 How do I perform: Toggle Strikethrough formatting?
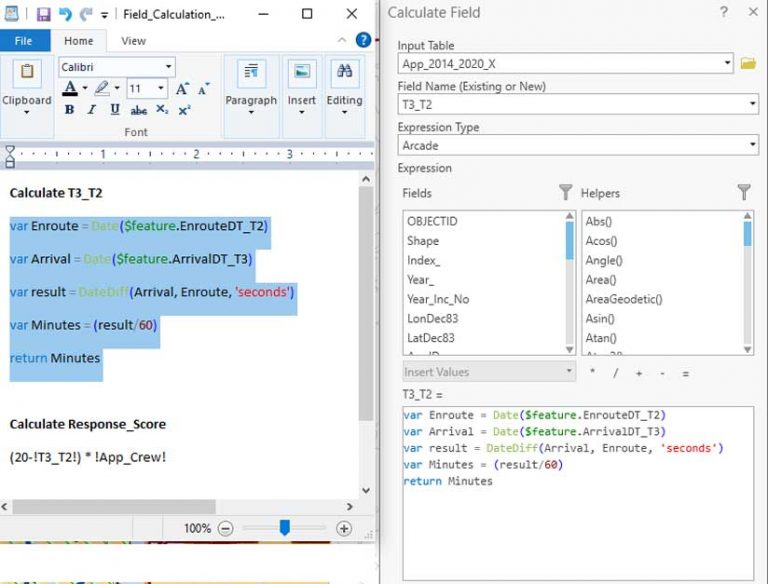[x=139, y=110]
